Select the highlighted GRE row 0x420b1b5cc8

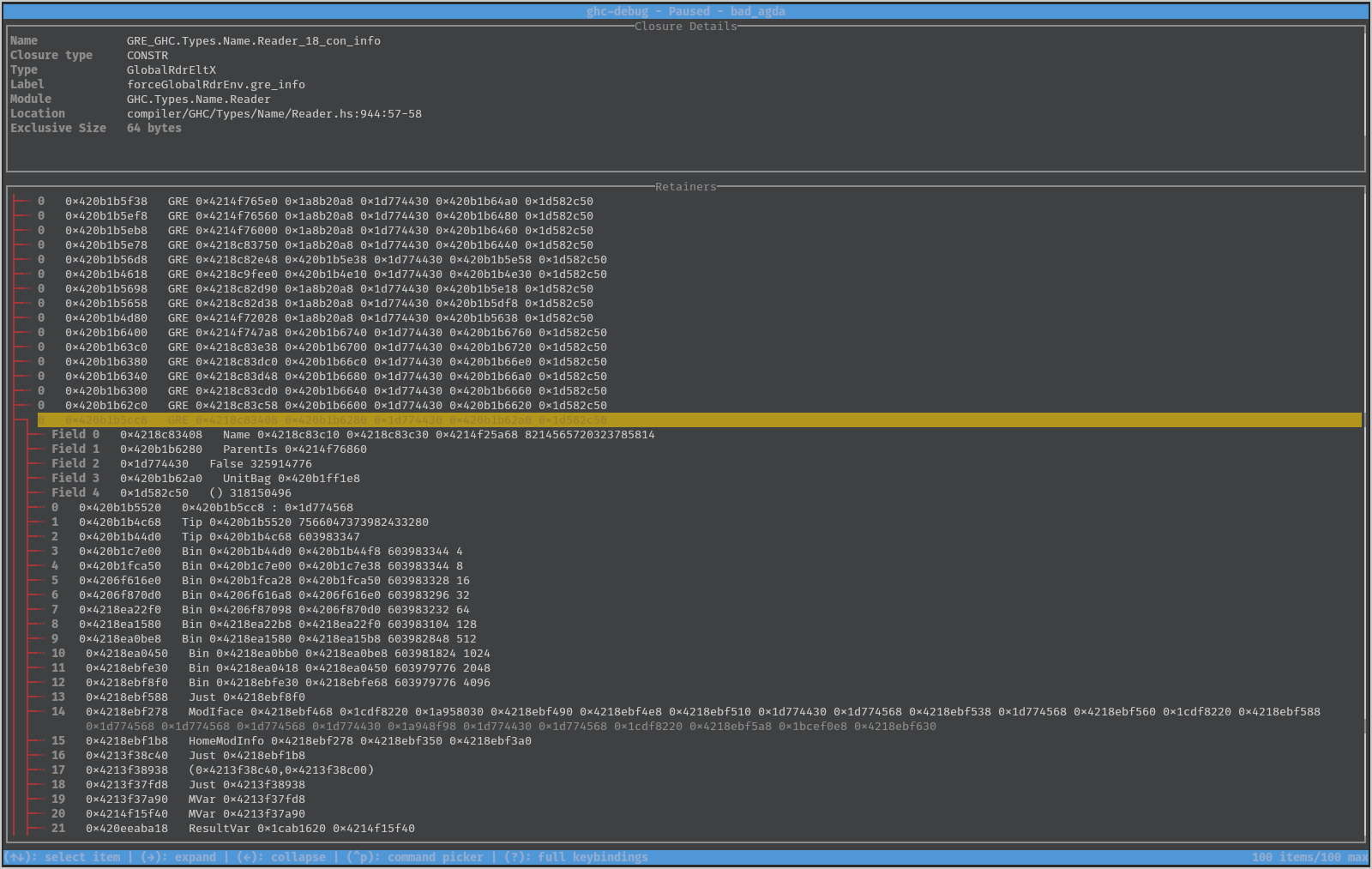(335, 420)
